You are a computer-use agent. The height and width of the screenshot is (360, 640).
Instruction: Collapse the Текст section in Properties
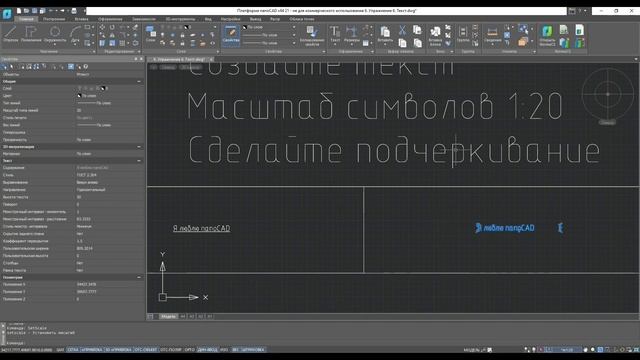(x=139, y=161)
